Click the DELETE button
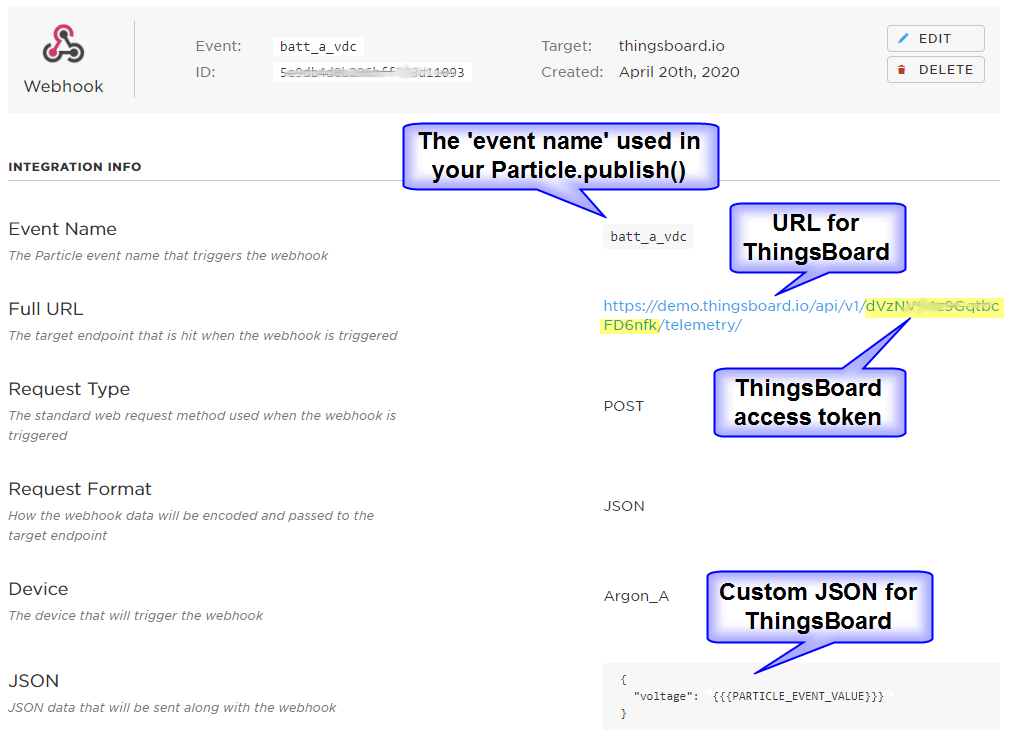Screen dimensions: 1013x738 [935, 70]
